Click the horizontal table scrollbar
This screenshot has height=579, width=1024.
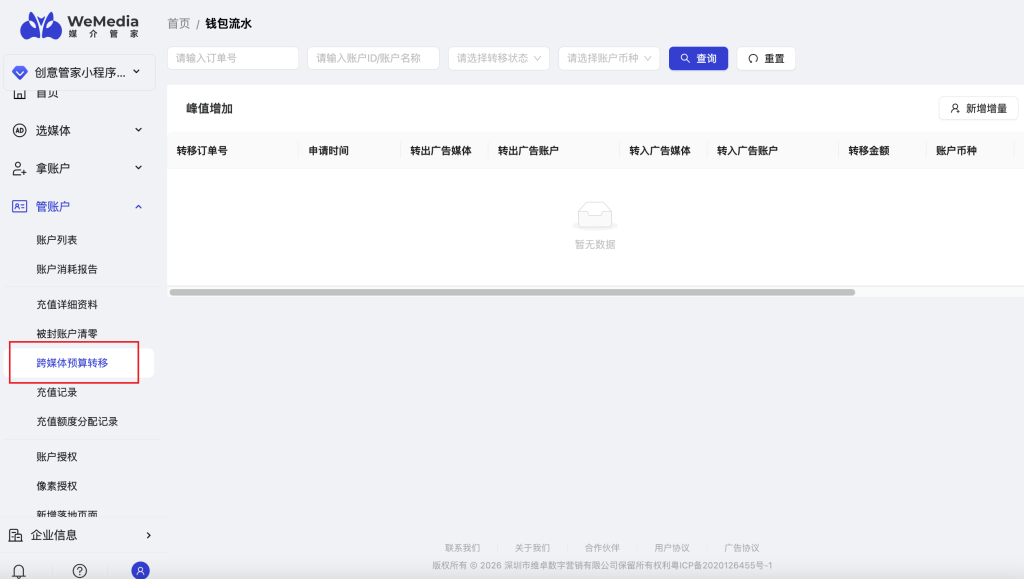tap(512, 292)
